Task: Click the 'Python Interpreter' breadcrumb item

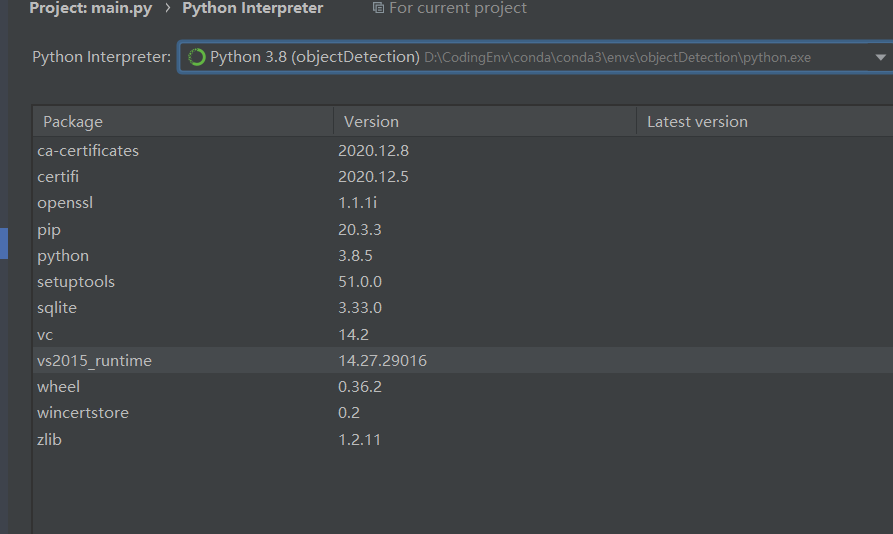Action: coord(252,8)
